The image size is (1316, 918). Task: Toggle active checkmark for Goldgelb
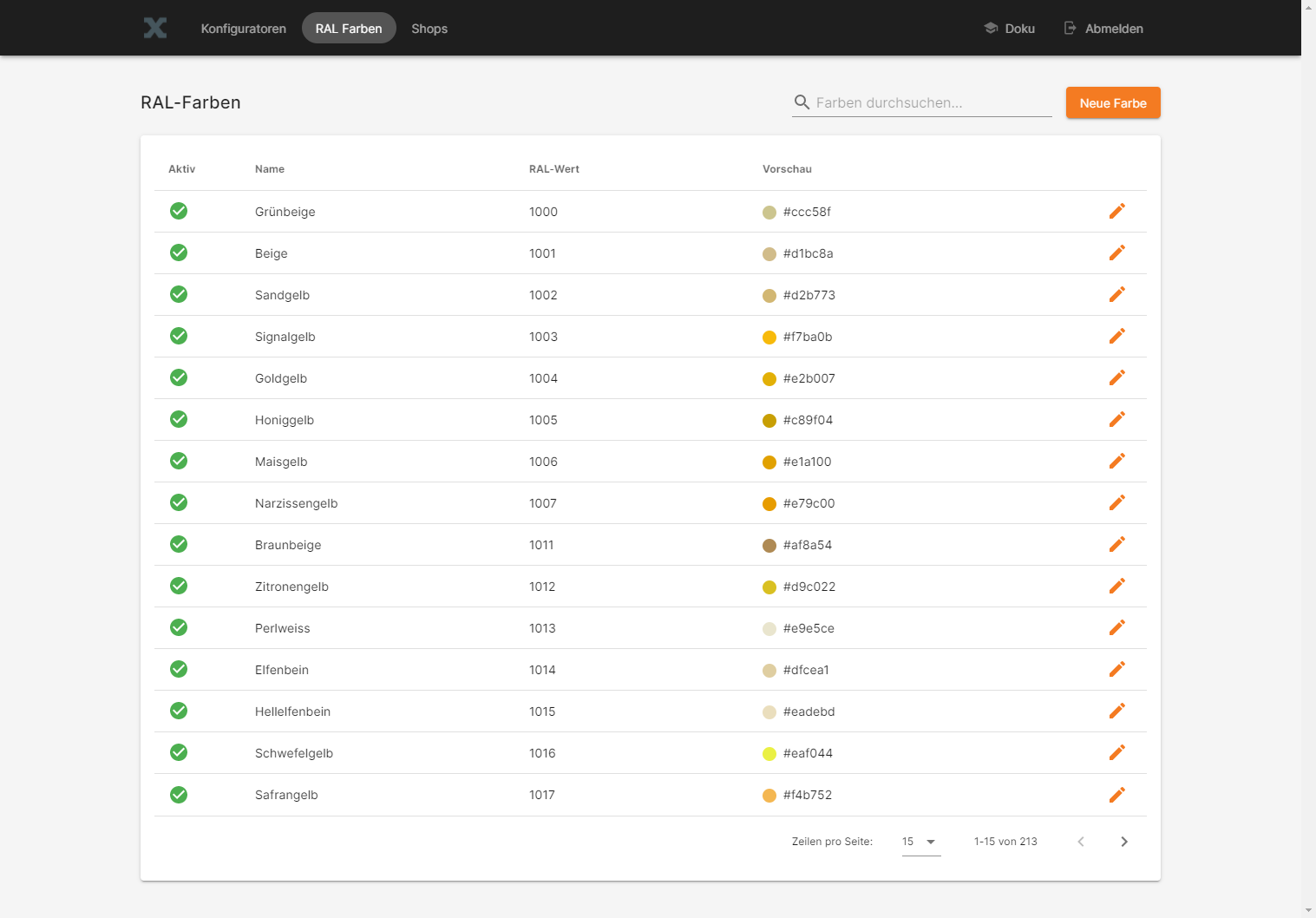[x=179, y=377]
